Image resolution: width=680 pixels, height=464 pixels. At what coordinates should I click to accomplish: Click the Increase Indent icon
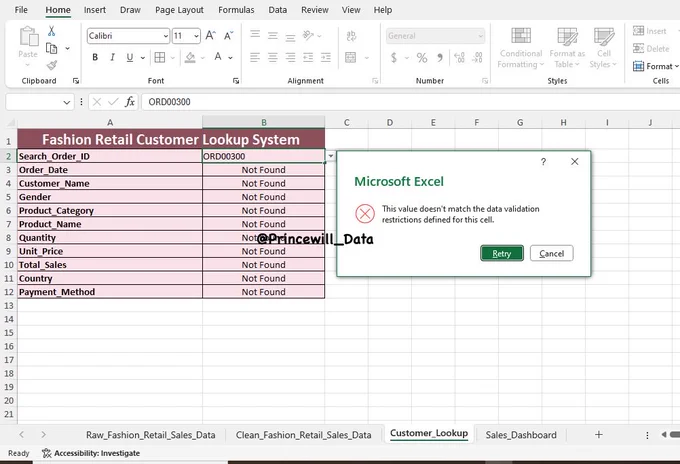(326, 57)
